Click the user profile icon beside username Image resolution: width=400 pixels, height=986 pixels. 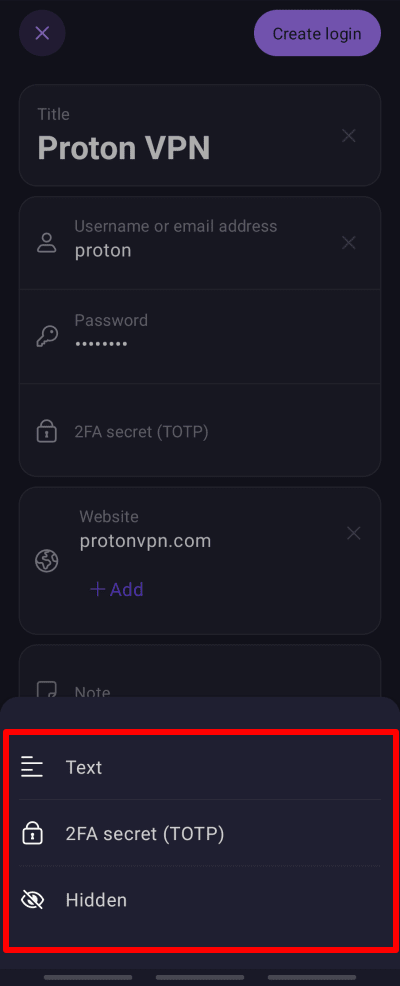coord(47,243)
